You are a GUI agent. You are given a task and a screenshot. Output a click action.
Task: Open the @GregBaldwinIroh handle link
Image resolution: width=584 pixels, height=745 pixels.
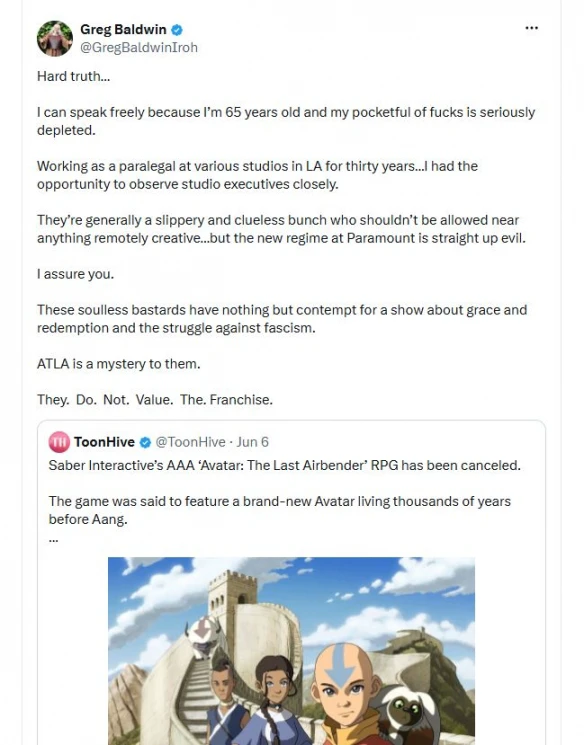tap(139, 48)
